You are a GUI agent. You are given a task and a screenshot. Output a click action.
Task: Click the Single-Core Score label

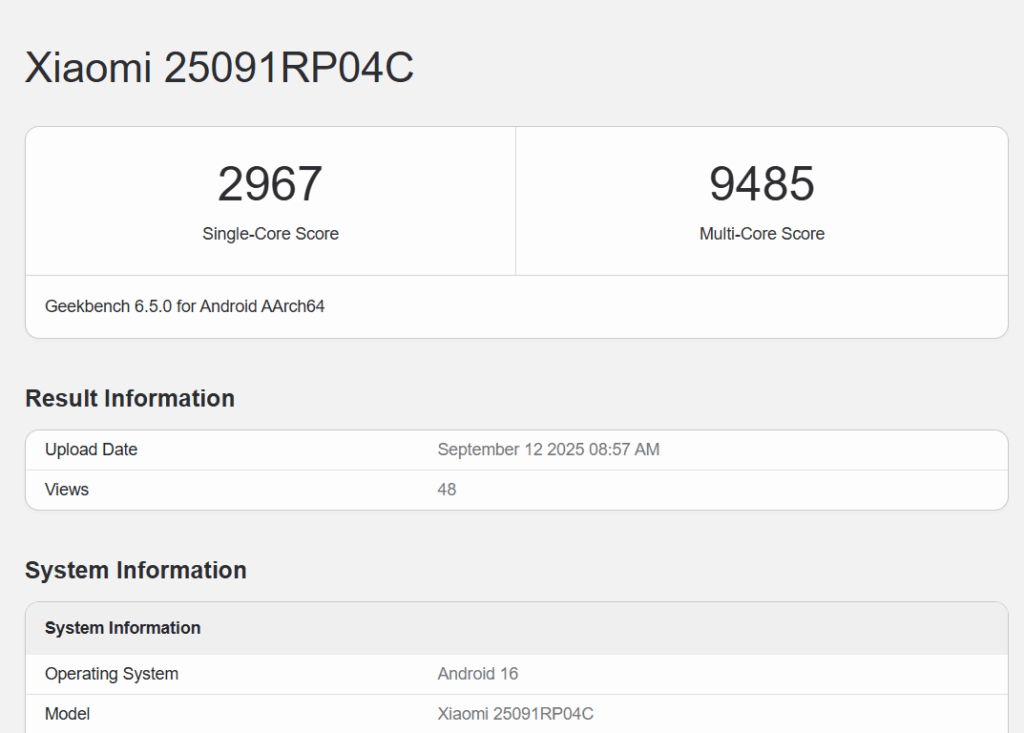(x=270, y=234)
